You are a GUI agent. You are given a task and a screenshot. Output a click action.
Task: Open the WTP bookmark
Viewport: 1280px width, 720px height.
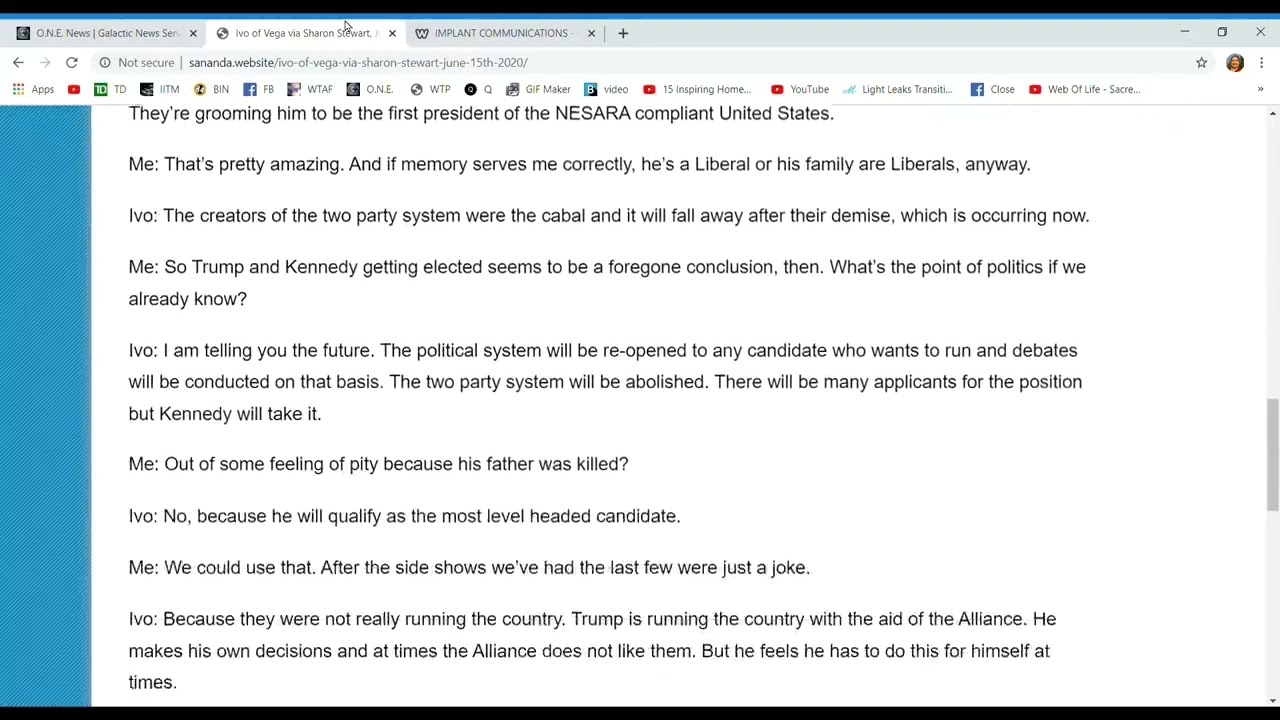click(430, 89)
